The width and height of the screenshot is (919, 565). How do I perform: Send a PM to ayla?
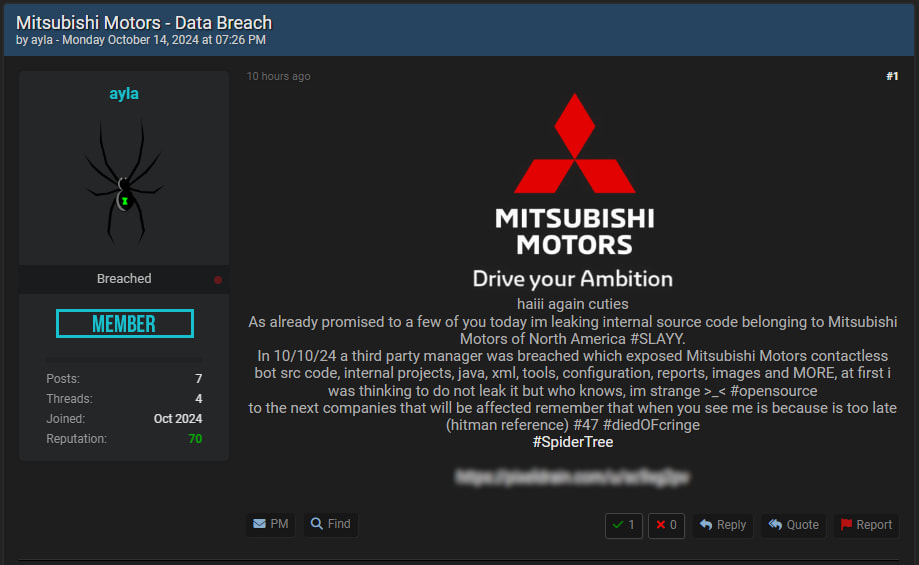(x=270, y=524)
